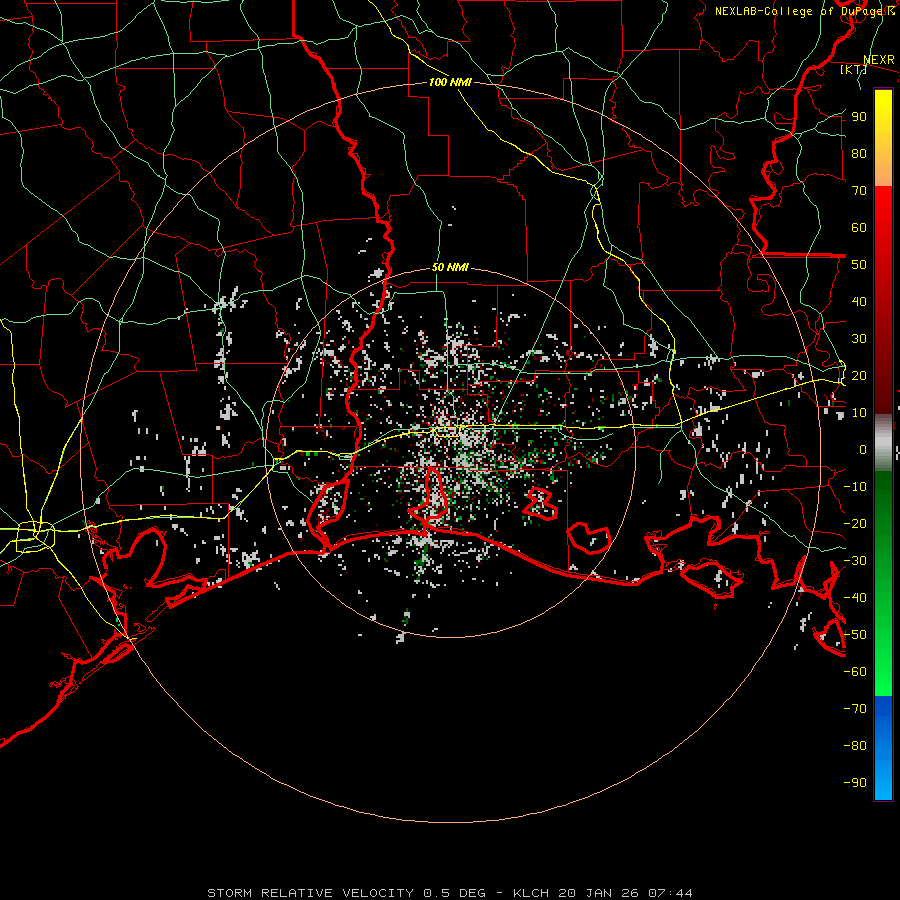This screenshot has height=900, width=900.
Task: Click the "50" value on the velocity scale
Action: tap(859, 265)
